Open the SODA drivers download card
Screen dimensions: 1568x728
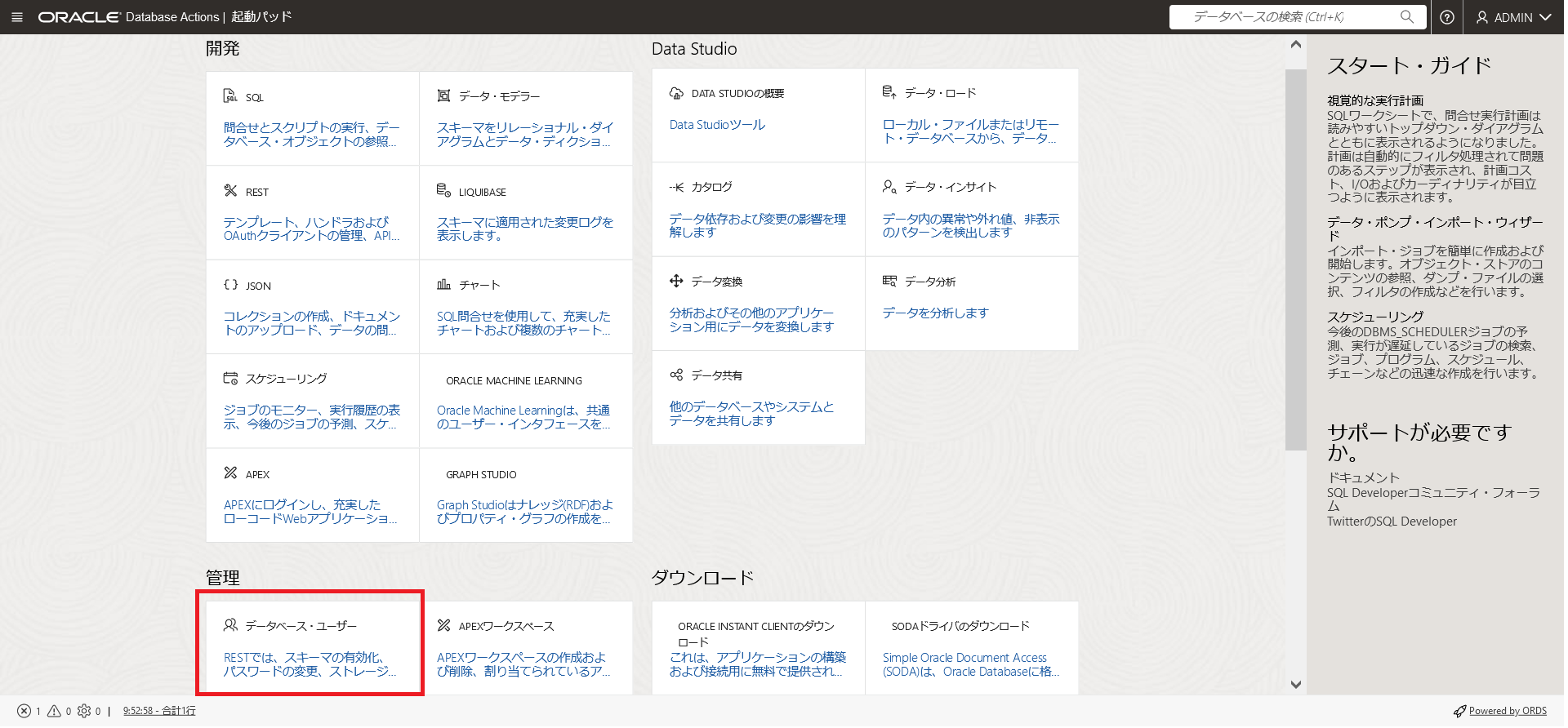click(972, 648)
